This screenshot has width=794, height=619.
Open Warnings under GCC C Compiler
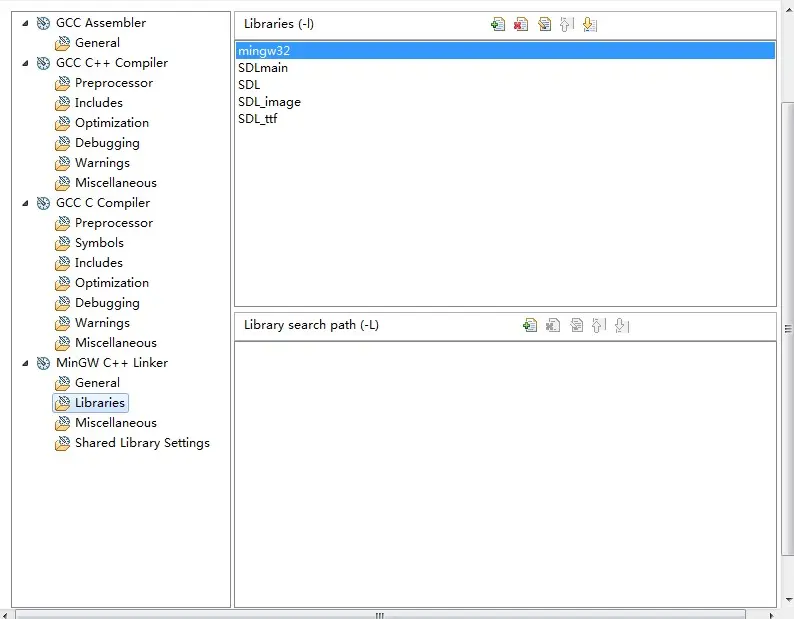[102, 323]
